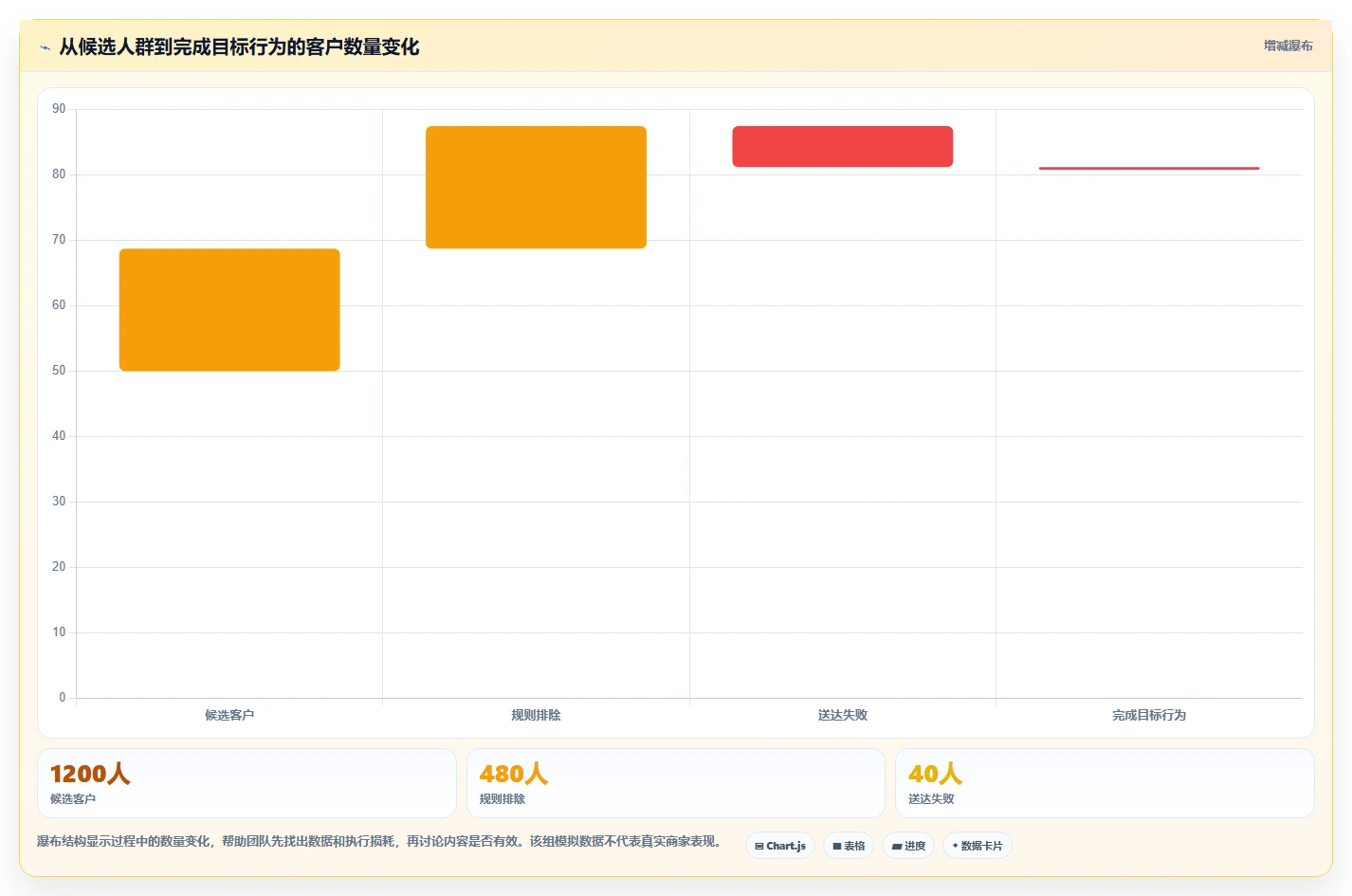
Task: Click the y-axis value 80
Action: click(x=59, y=174)
